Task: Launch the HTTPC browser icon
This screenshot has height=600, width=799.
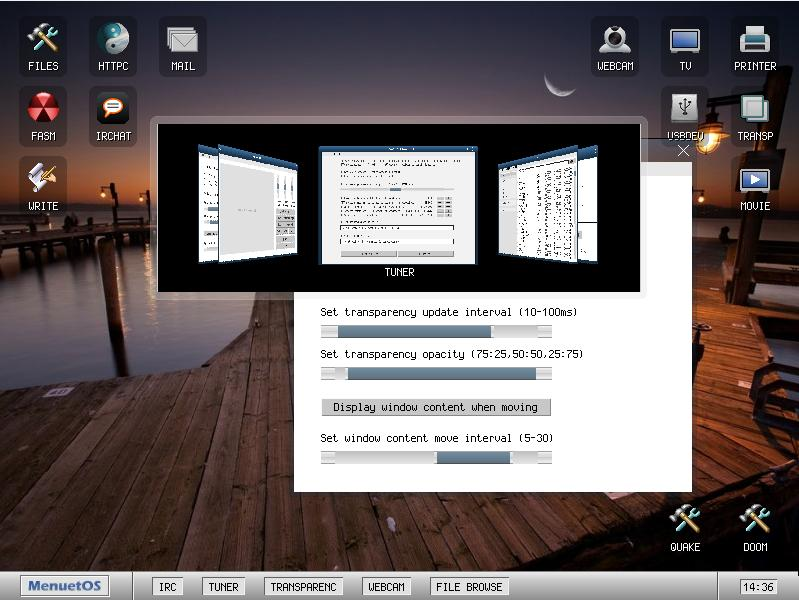Action: (113, 46)
